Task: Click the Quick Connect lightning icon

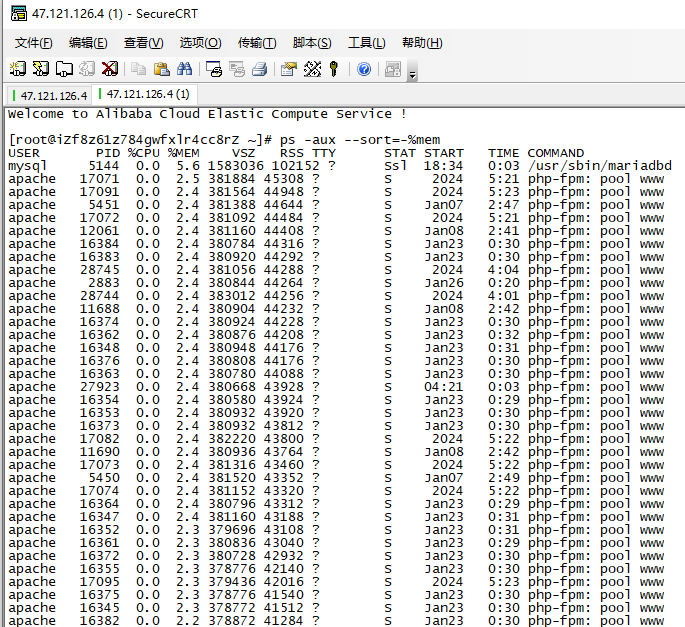Action: pyautogui.click(x=41, y=69)
